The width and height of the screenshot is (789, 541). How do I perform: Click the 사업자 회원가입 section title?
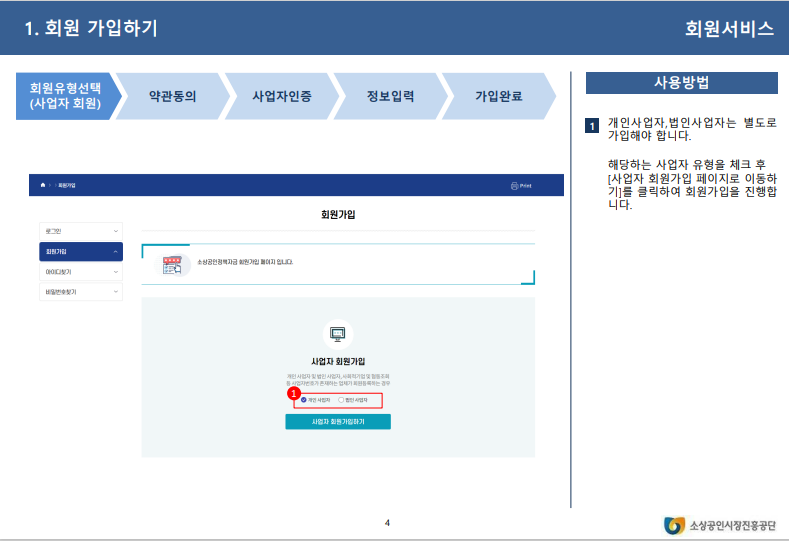coord(338,361)
